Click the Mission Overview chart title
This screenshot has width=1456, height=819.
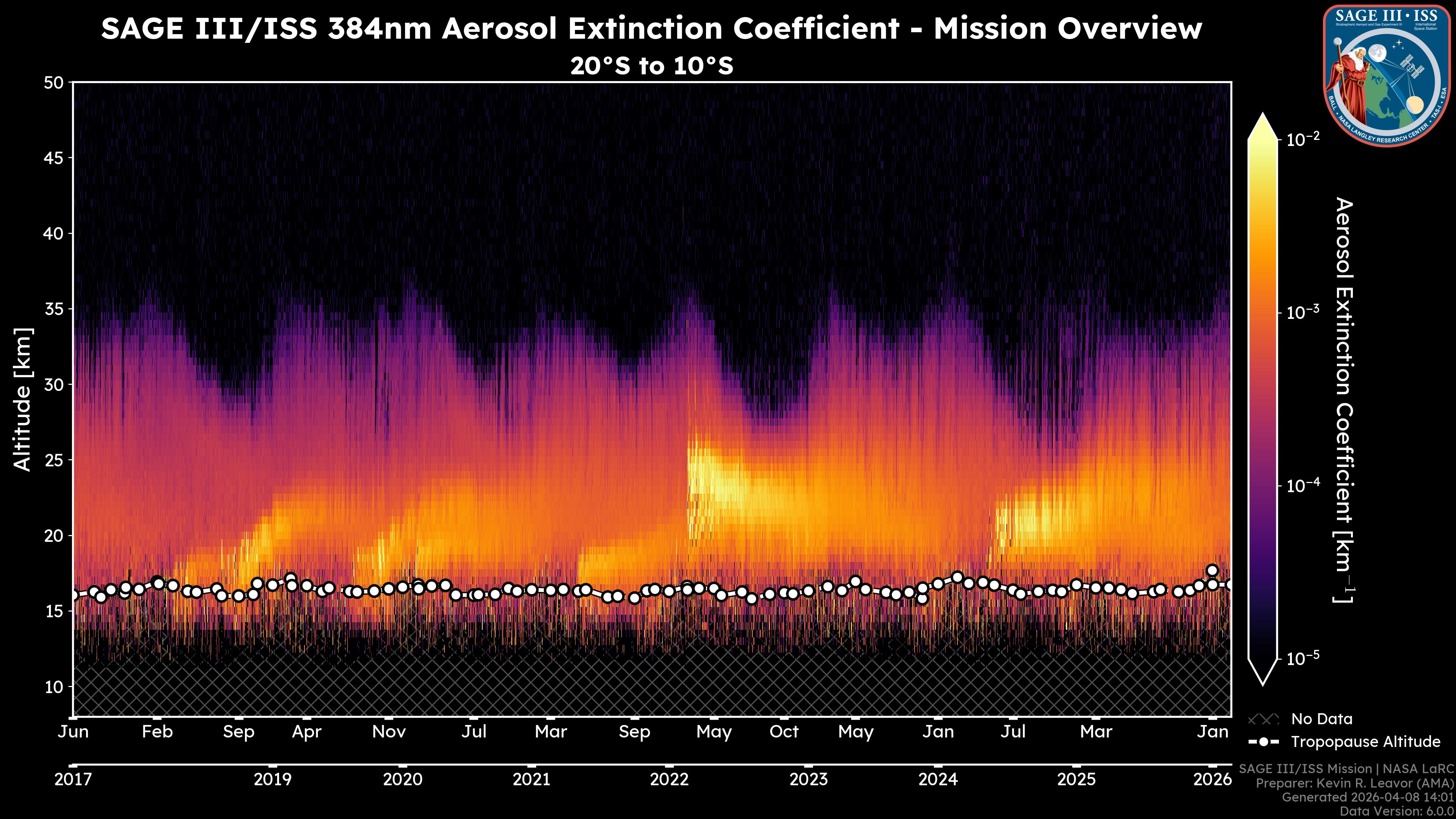pos(652,28)
